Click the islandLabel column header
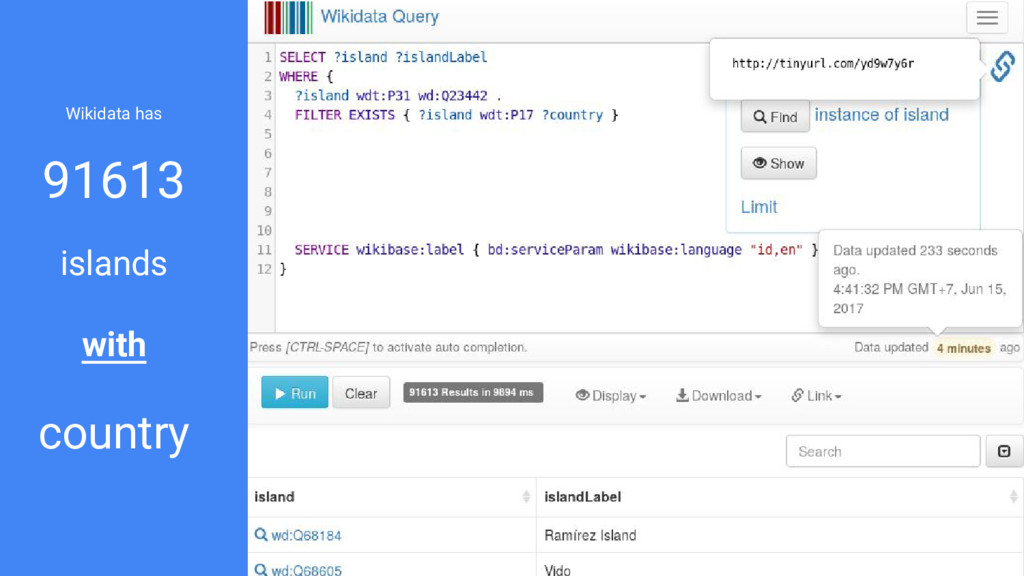1024x576 pixels. [x=780, y=497]
